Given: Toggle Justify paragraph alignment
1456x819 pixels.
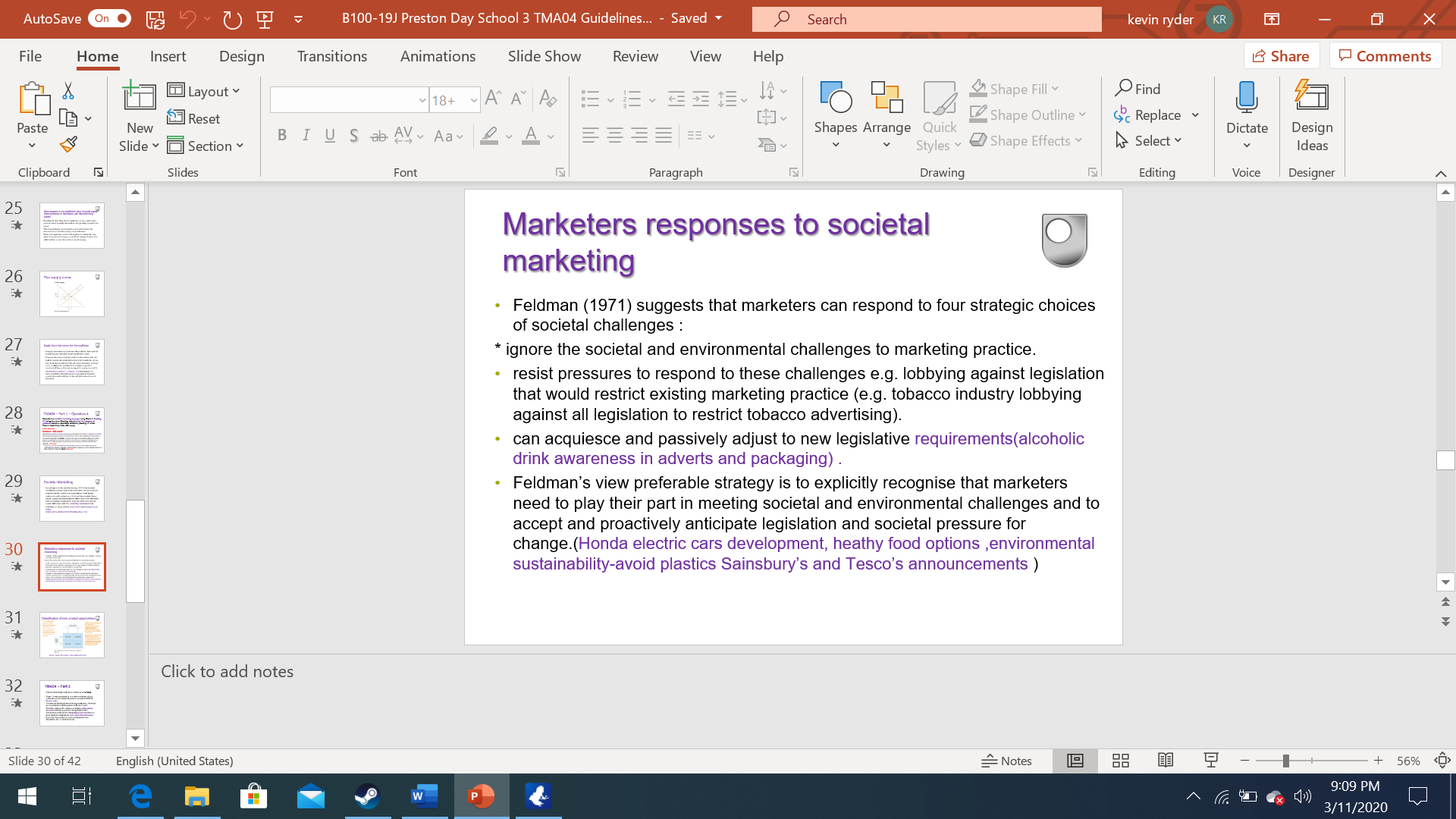Looking at the screenshot, I should coord(664,136).
